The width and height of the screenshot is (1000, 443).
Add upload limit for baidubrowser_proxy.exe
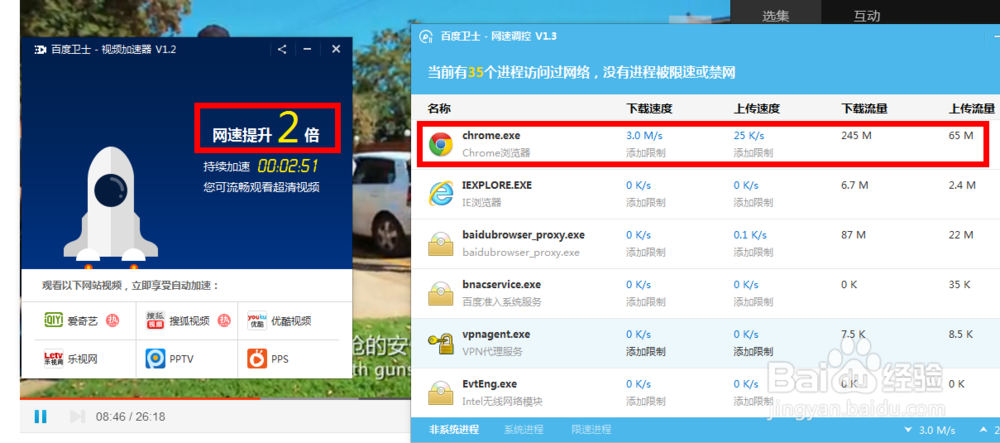pyautogui.click(x=753, y=252)
